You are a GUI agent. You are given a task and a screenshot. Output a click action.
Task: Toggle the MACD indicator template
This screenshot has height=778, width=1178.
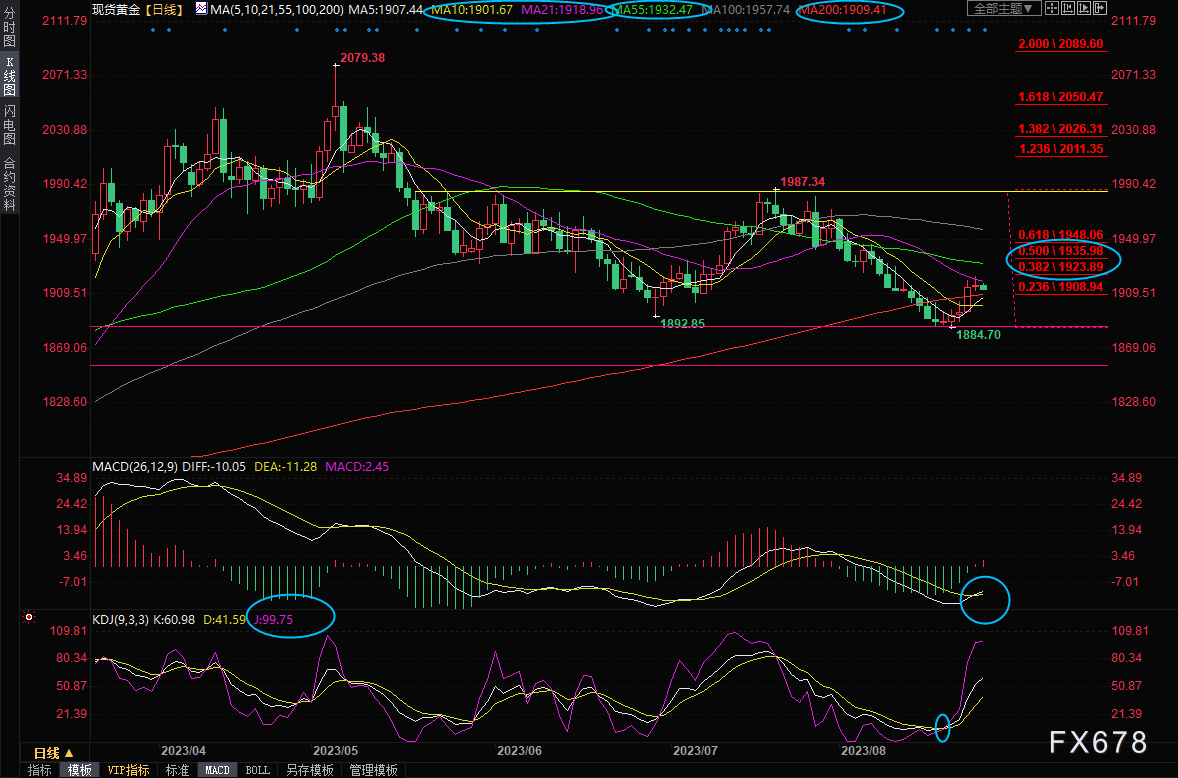click(x=217, y=770)
